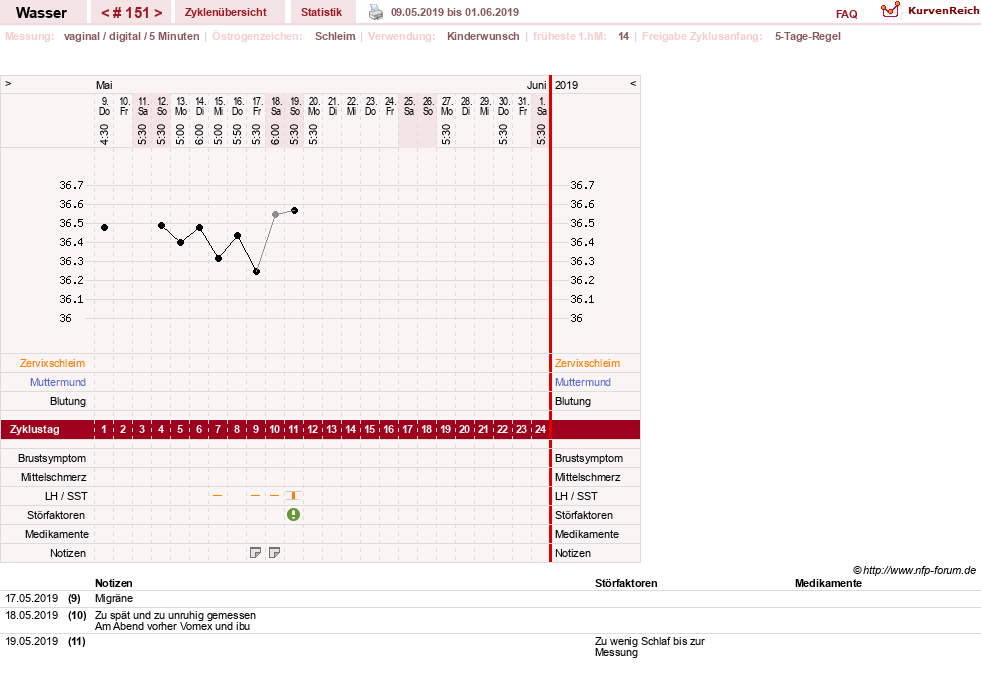
Task: Click the left Zervixschleim label
Action: pyautogui.click(x=53, y=363)
